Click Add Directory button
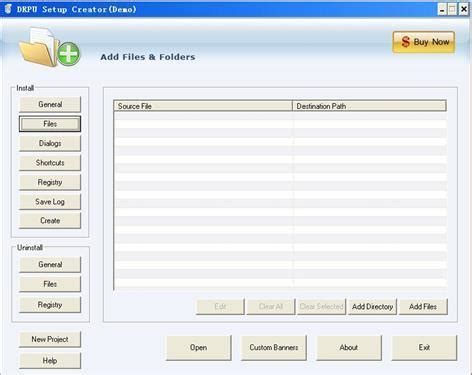Image resolution: width=472 pixels, height=375 pixels. point(372,307)
